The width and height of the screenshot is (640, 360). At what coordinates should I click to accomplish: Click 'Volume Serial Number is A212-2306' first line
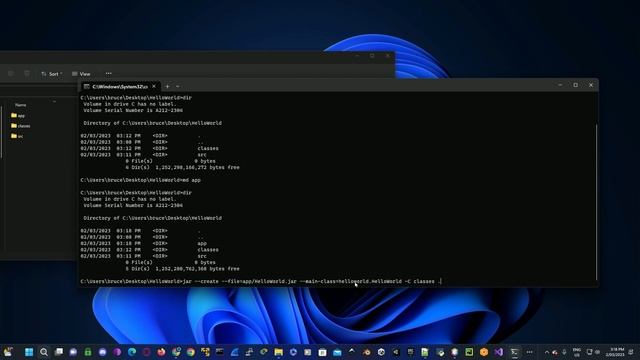pos(133,110)
